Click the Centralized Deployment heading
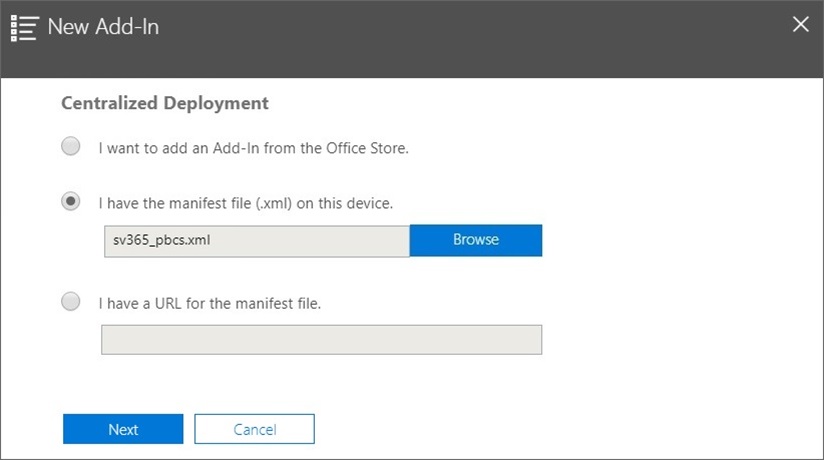Viewport: 824px width, 460px height. tap(165, 103)
